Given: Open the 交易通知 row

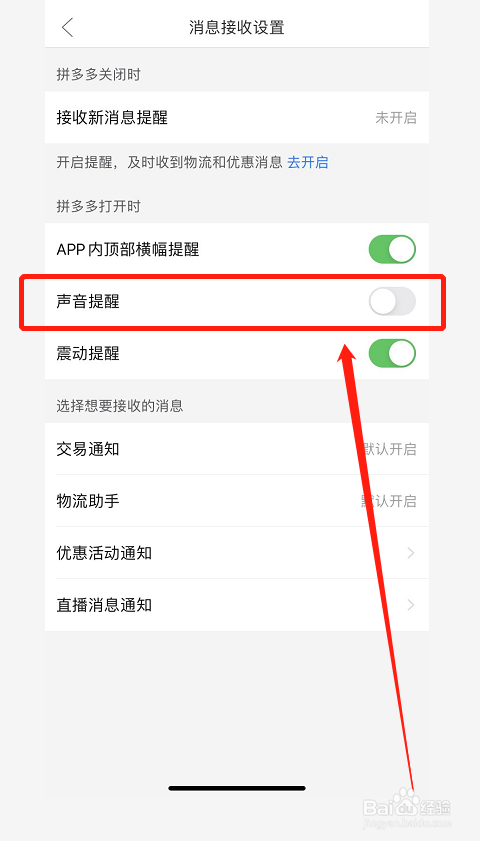Looking at the screenshot, I should [237, 449].
